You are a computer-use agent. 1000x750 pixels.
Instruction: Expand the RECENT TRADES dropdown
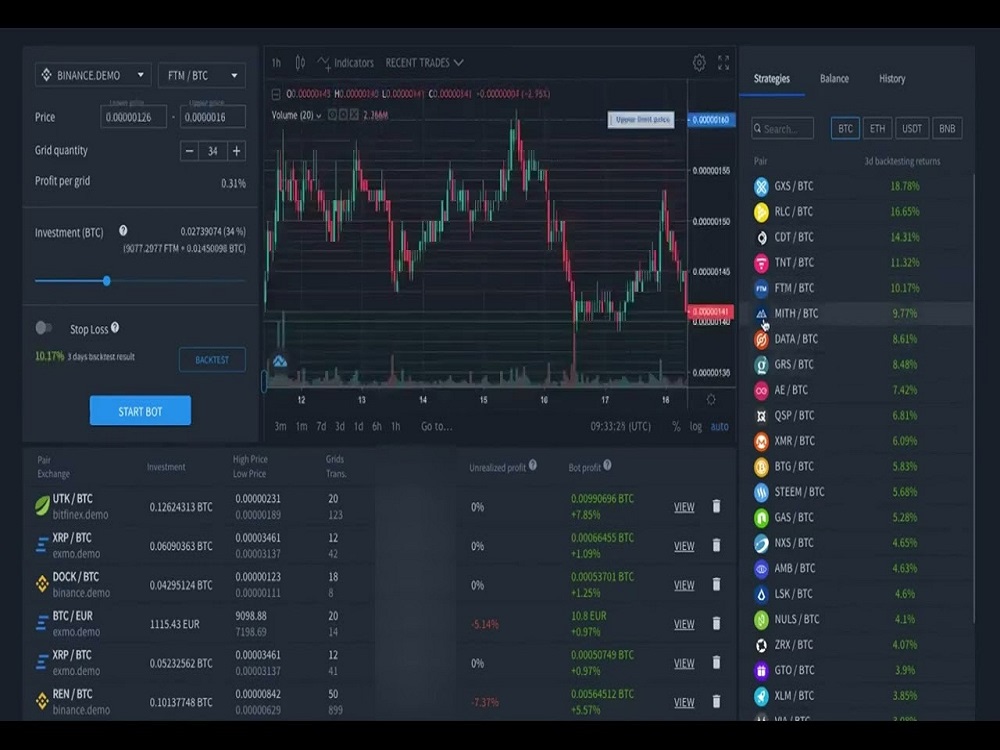(x=424, y=62)
